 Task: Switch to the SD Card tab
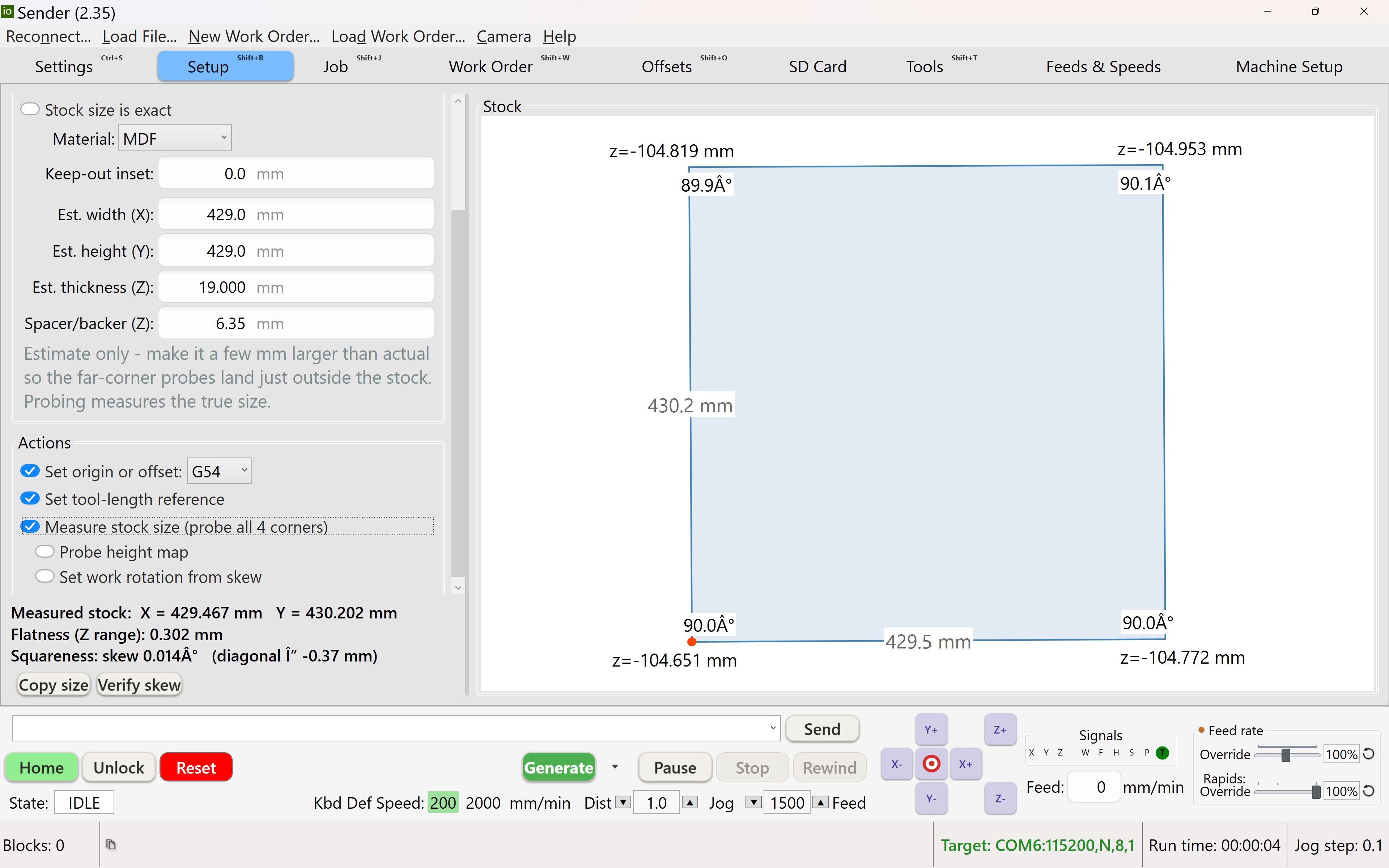pyautogui.click(x=817, y=66)
